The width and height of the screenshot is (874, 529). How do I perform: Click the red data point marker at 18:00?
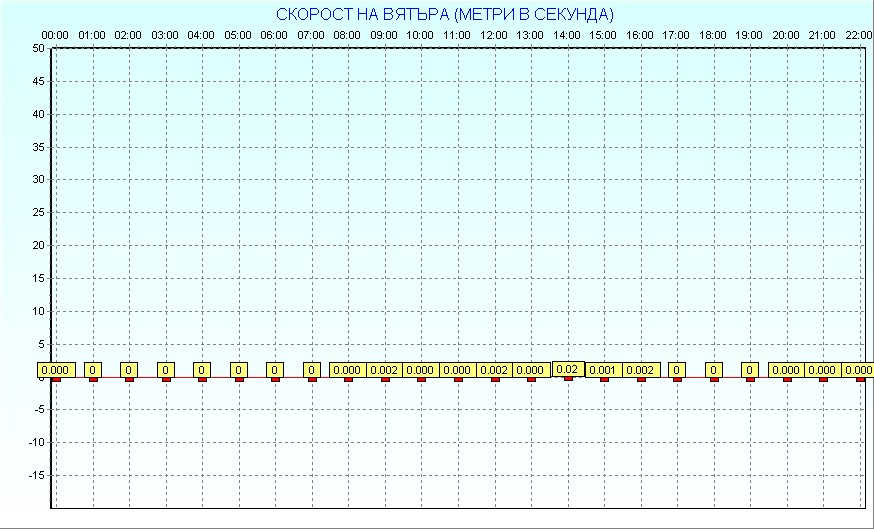714,379
